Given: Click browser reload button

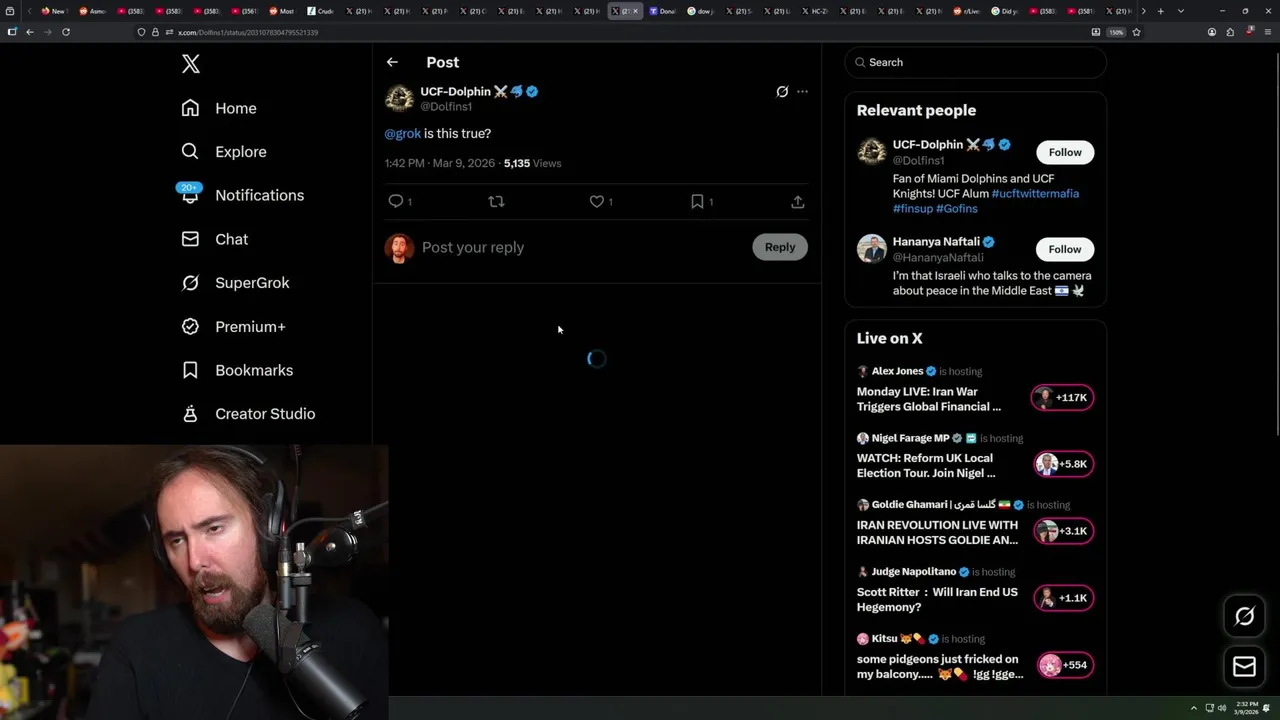Looking at the screenshot, I should 66,32.
